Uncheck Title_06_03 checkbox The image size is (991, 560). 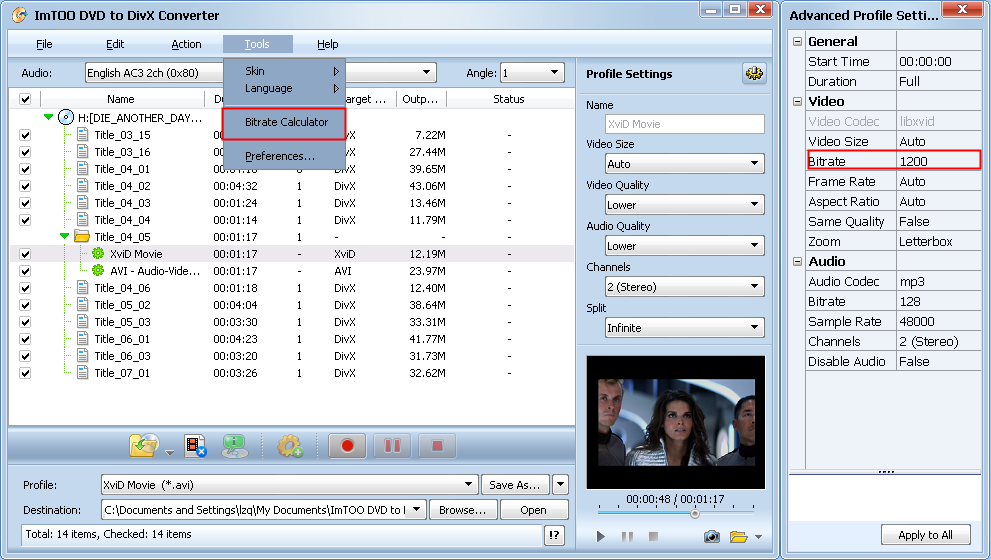click(25, 356)
